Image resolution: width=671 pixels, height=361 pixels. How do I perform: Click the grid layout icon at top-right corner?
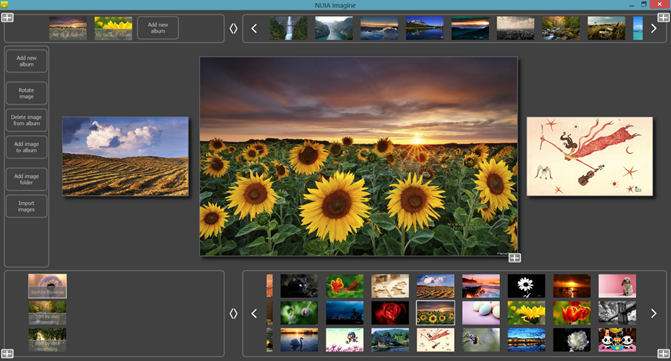coord(663,18)
